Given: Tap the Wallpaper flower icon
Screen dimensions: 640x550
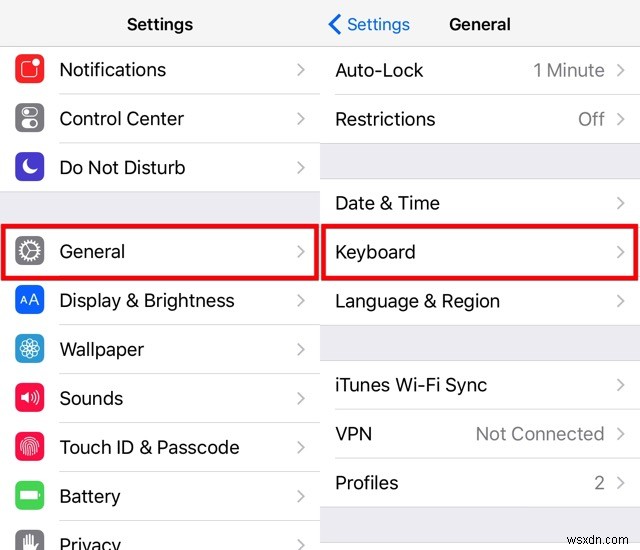Looking at the screenshot, I should click(30, 350).
